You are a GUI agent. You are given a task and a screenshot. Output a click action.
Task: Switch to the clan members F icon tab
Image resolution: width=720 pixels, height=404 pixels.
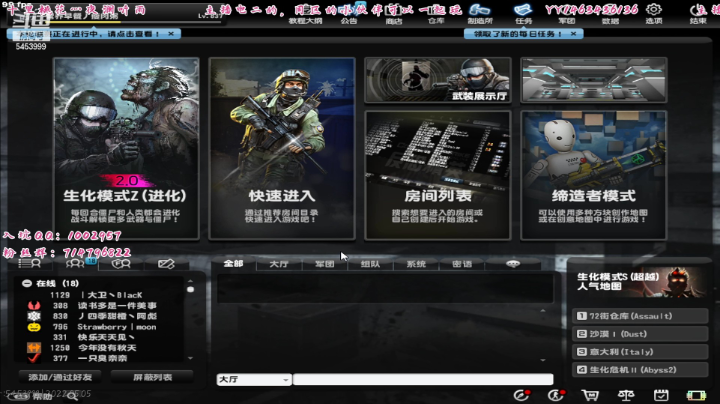[x=121, y=264]
